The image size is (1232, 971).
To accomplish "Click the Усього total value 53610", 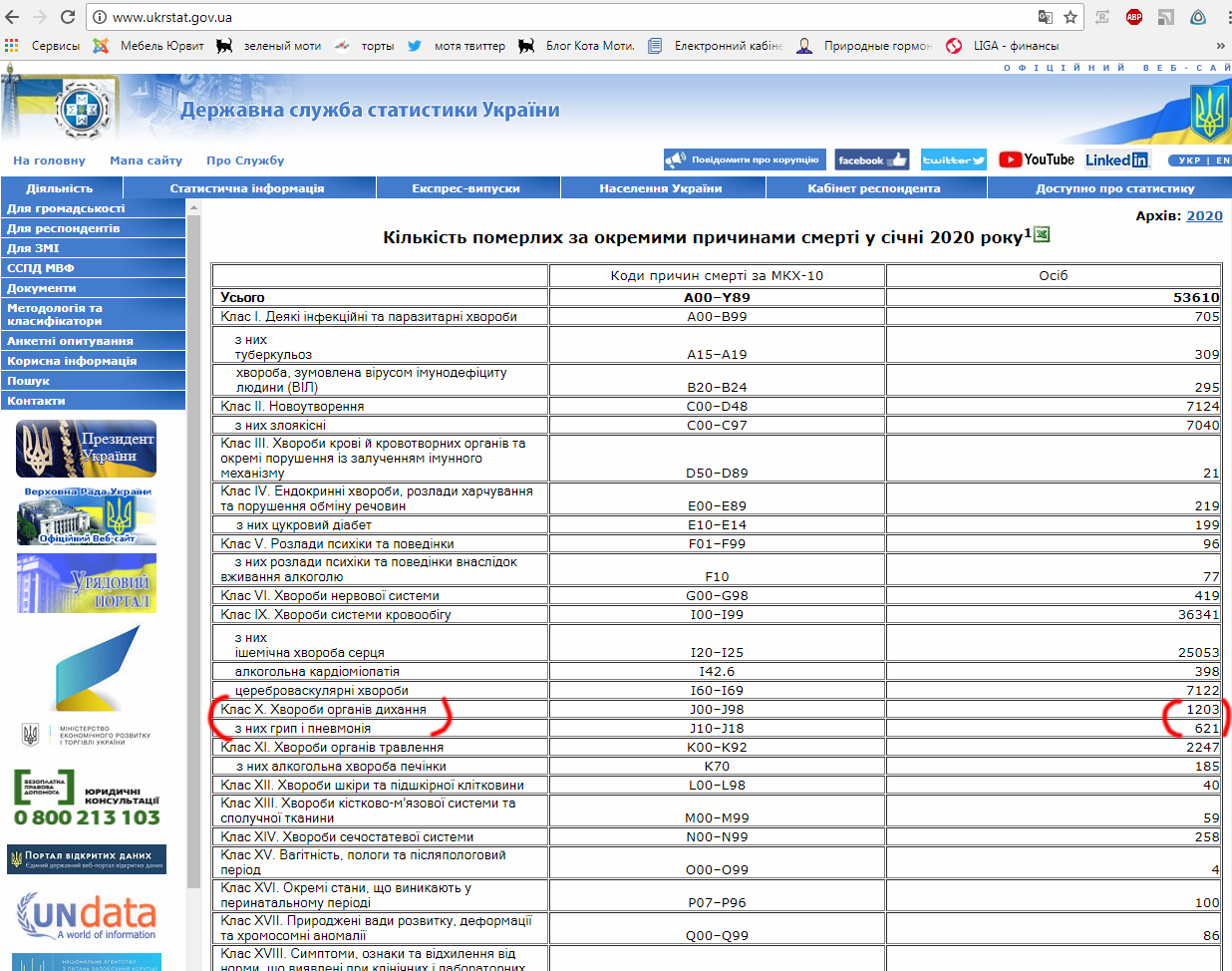I will pyautogui.click(x=1196, y=297).
